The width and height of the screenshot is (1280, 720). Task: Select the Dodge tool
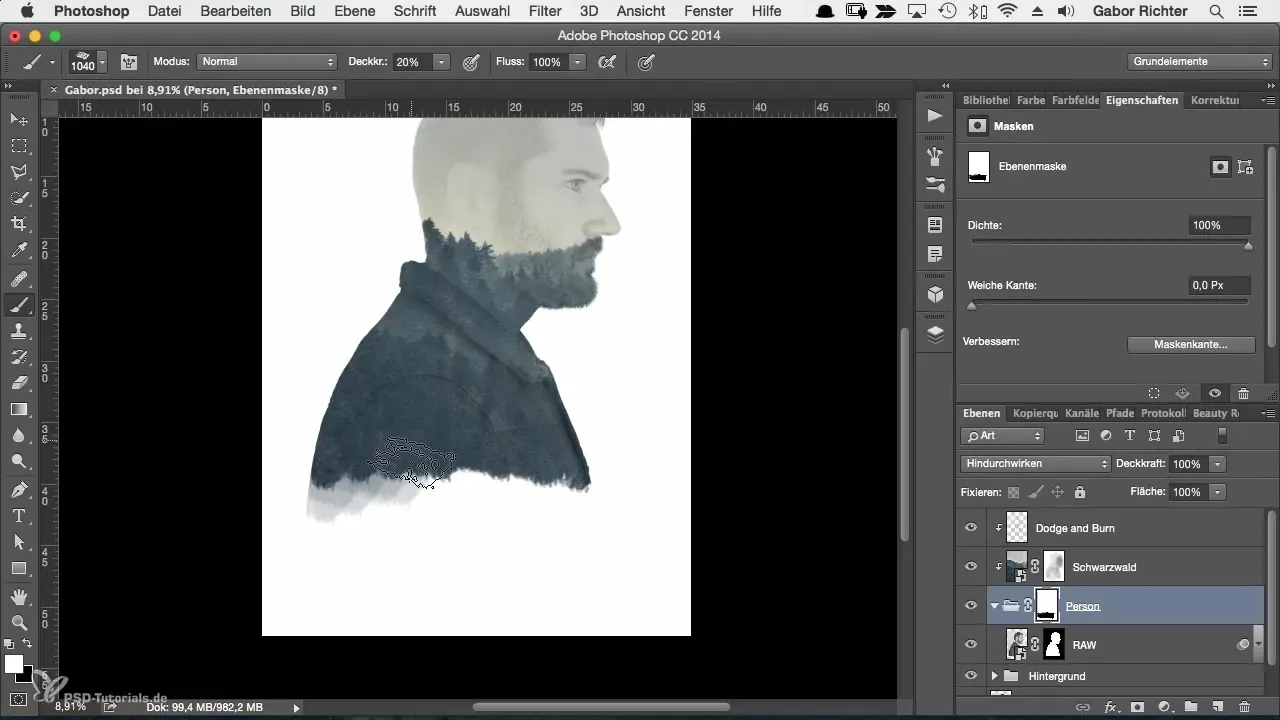(x=18, y=461)
